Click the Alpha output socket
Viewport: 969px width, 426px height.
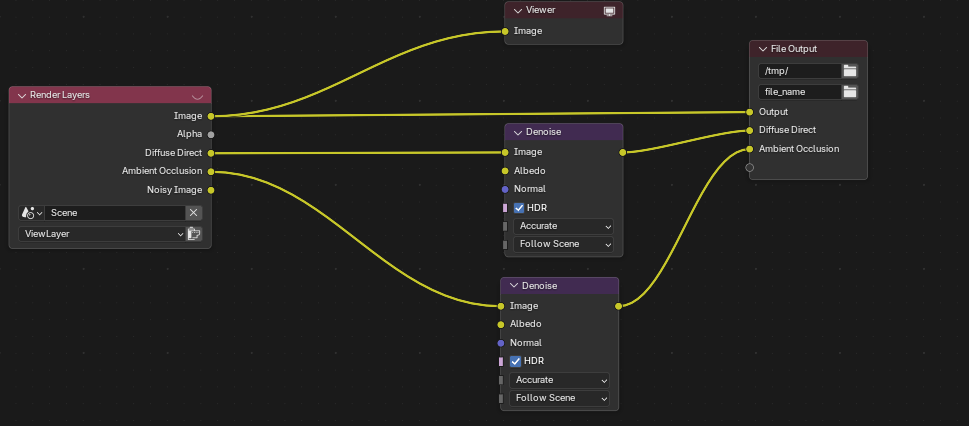click(210, 134)
